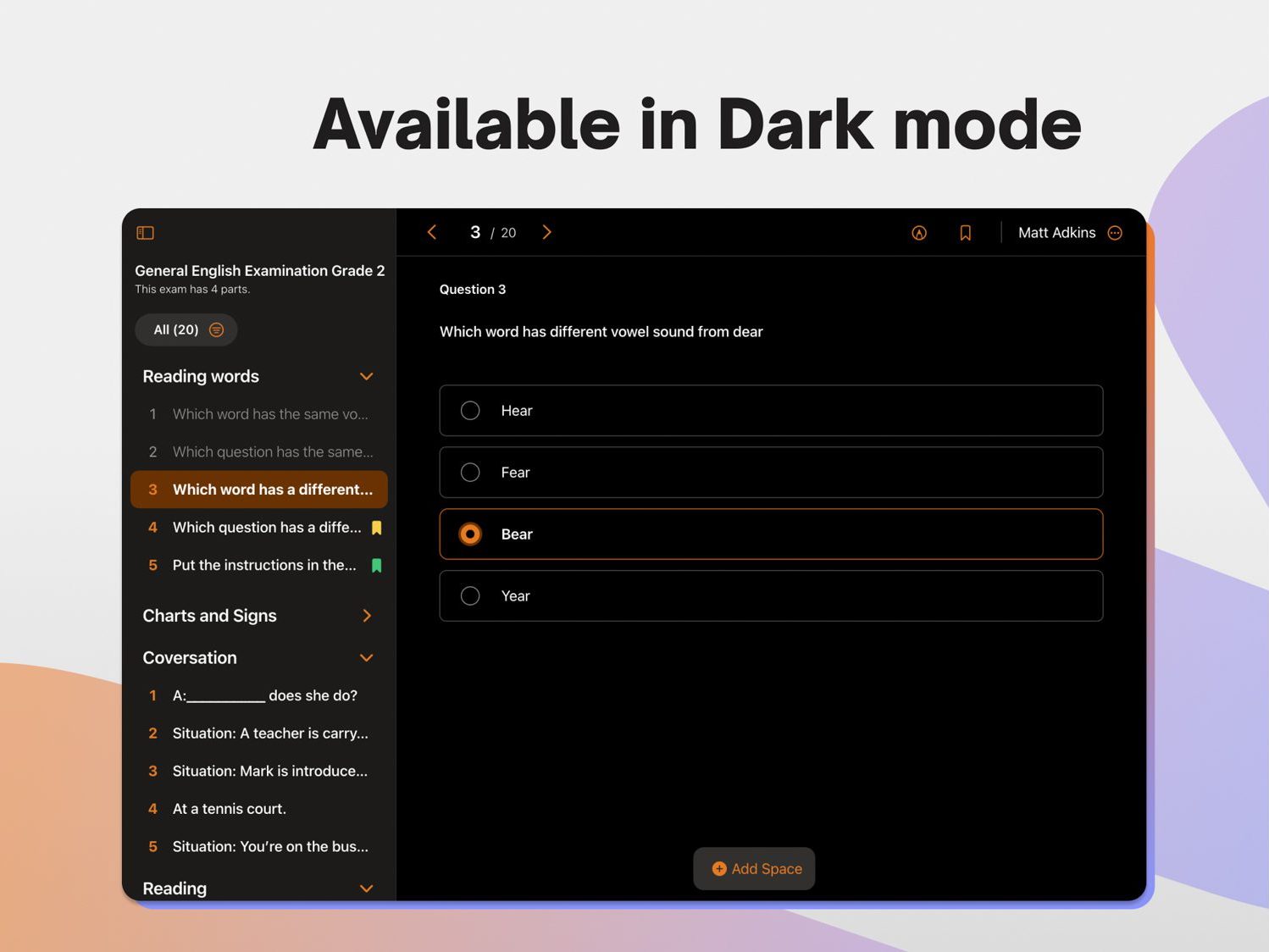Click the plus icon in Add Space
Image resolution: width=1269 pixels, height=952 pixels.
click(x=719, y=869)
